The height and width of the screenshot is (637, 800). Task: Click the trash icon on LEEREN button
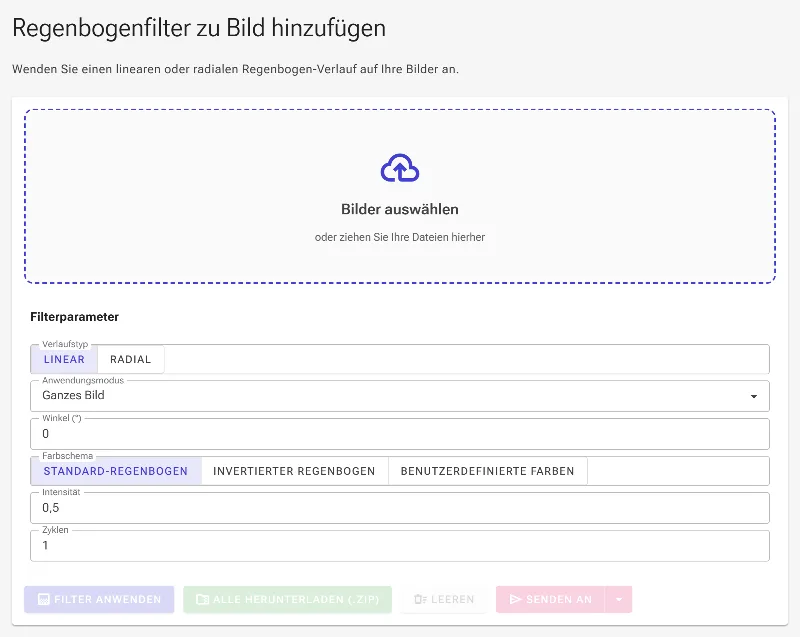420,599
